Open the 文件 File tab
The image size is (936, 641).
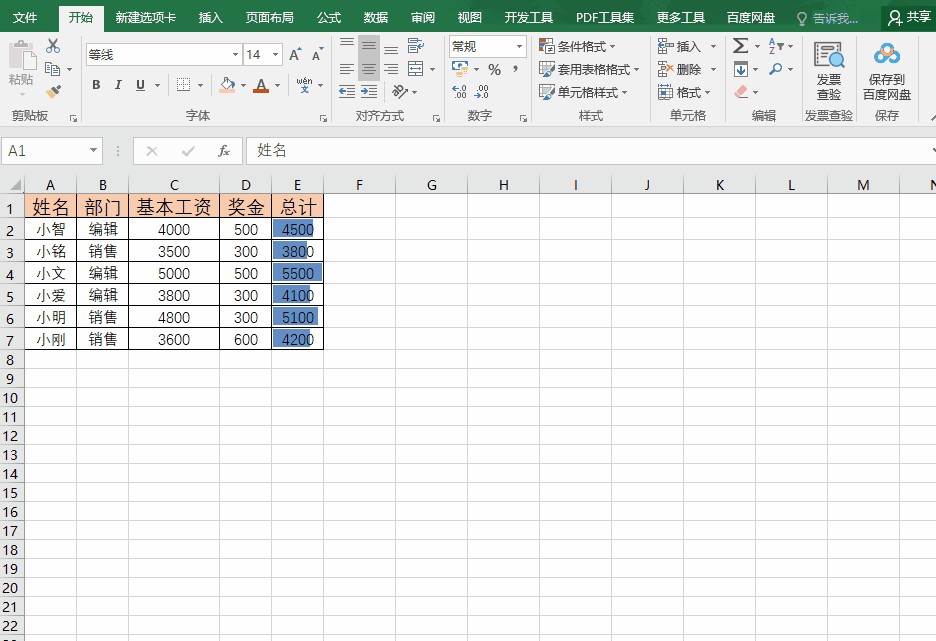coord(25,17)
